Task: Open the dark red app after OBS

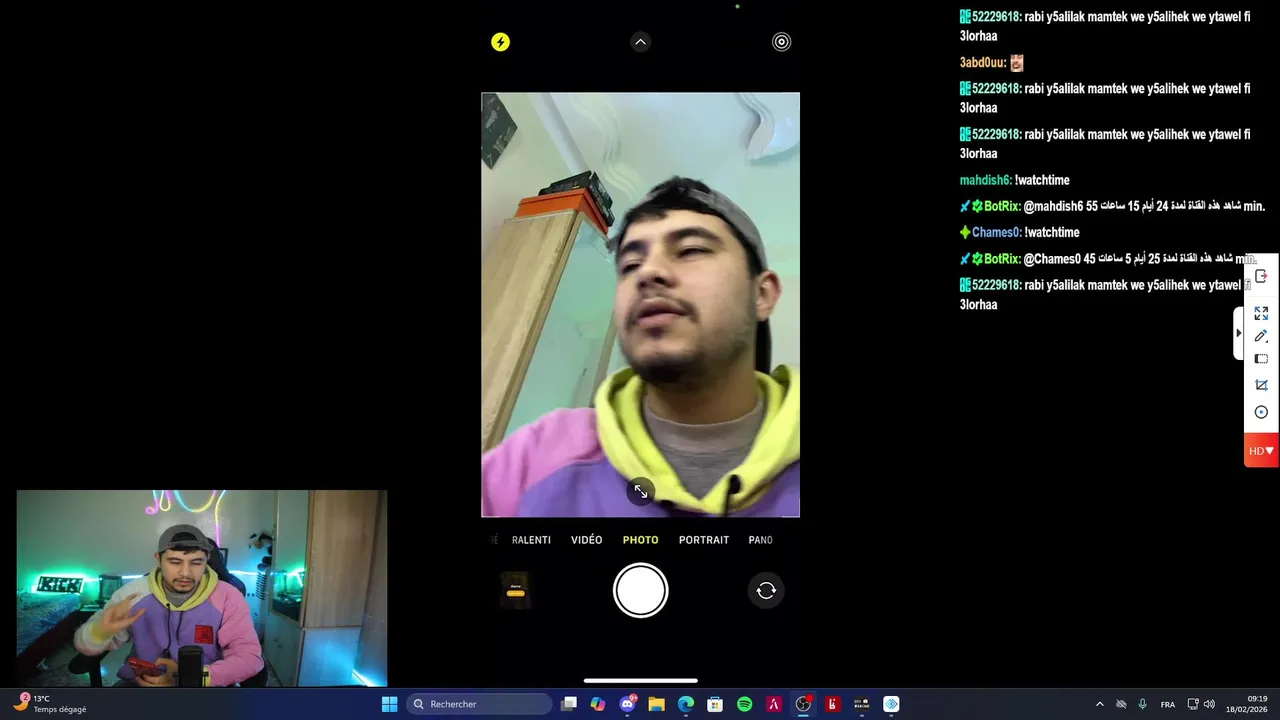Action: 832,704
